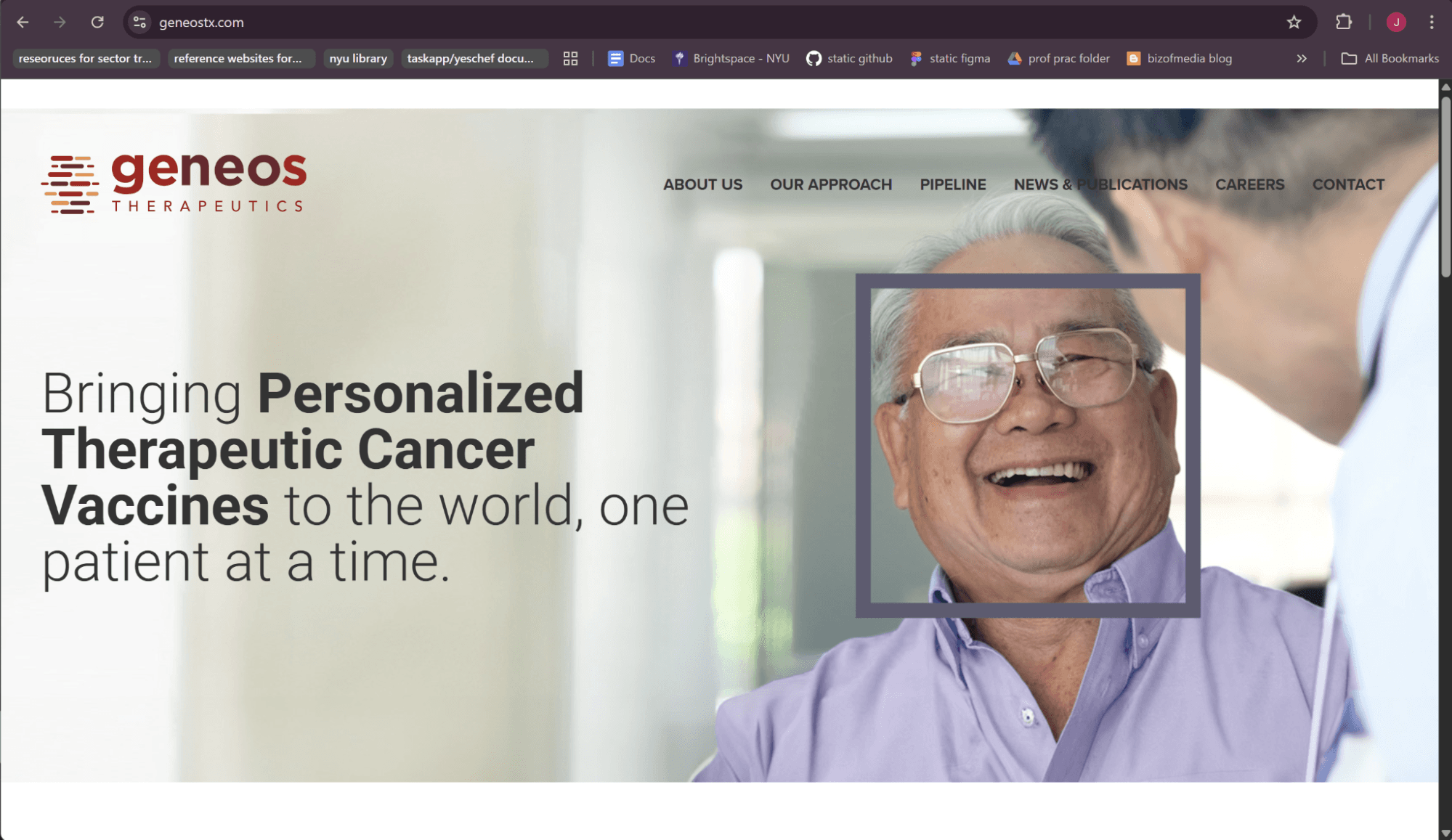1452x840 pixels.
Task: Reload the page with refresh icon
Action: tap(97, 23)
